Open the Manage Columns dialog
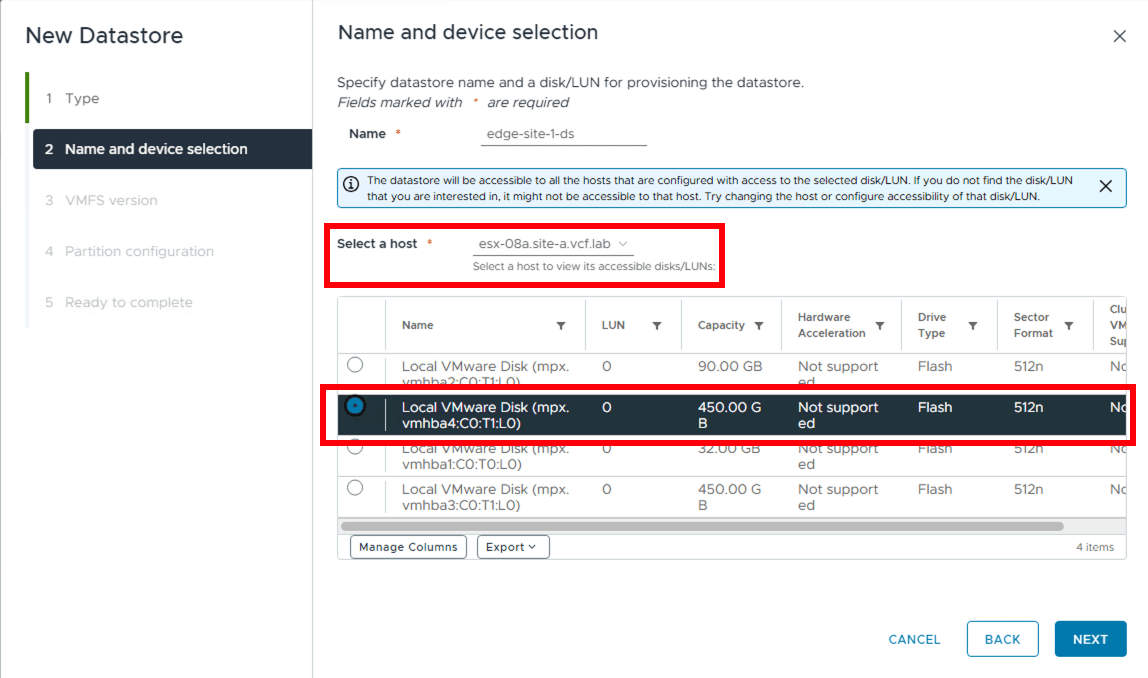This screenshot has height=678, width=1148. coord(408,547)
